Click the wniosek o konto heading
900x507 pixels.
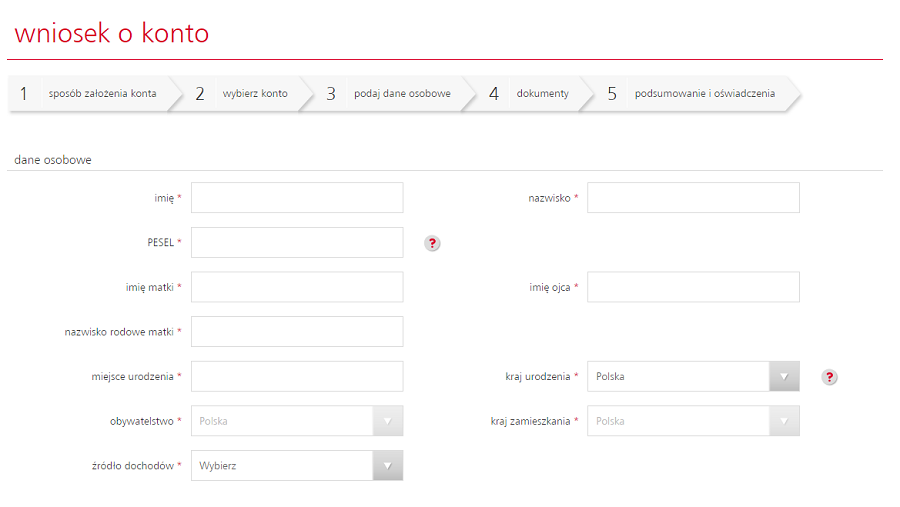(x=112, y=33)
